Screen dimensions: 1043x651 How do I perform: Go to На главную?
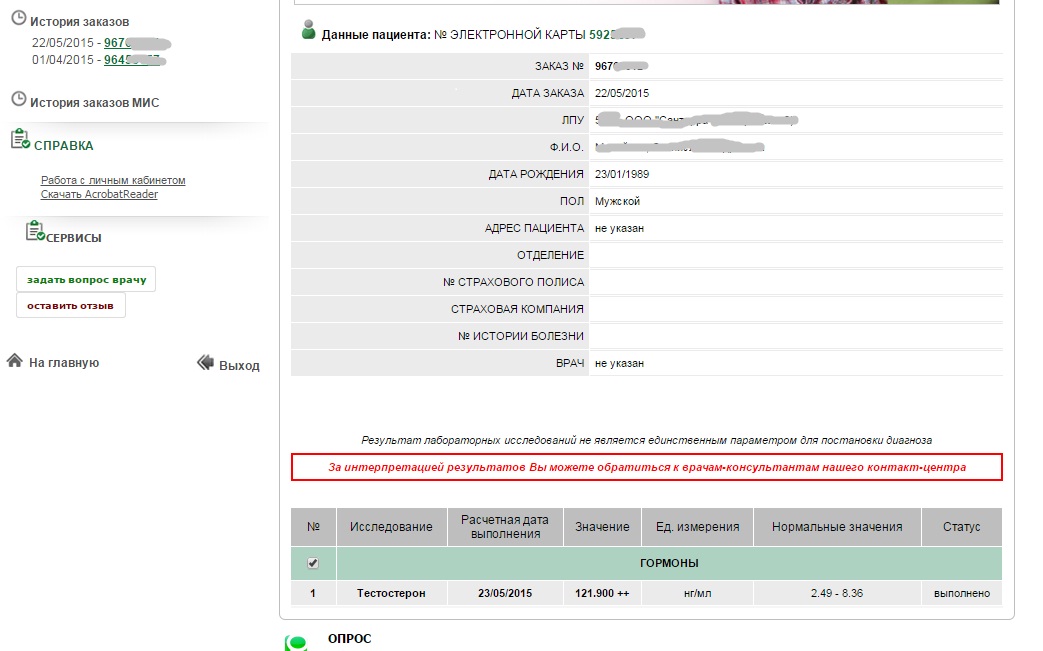64,363
